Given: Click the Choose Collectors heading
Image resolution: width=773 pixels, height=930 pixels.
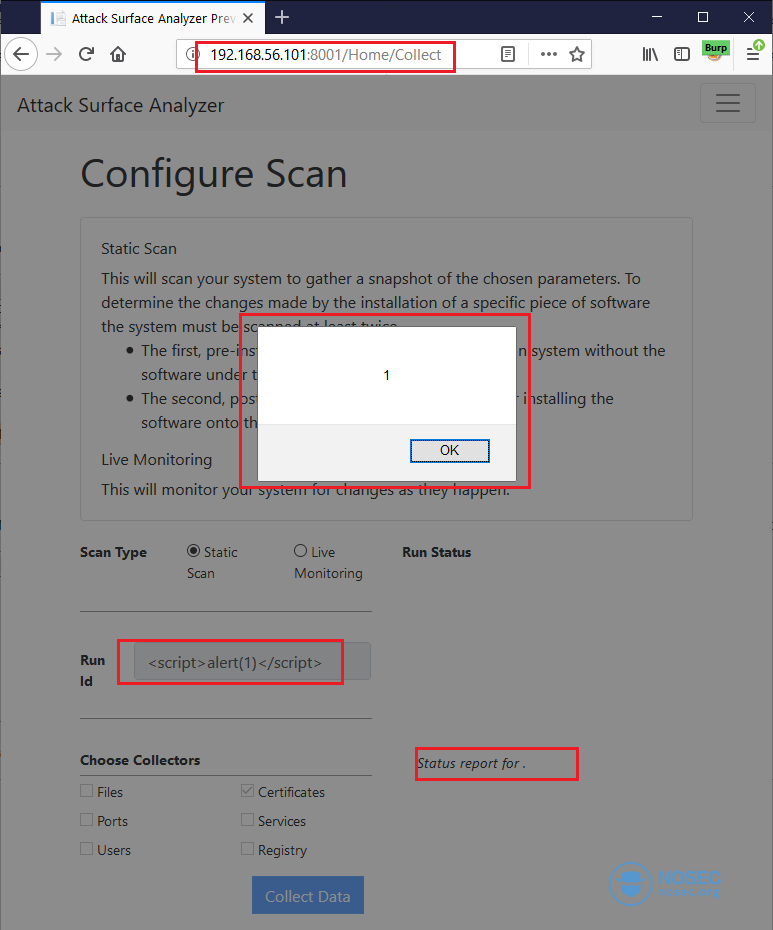Looking at the screenshot, I should (140, 760).
